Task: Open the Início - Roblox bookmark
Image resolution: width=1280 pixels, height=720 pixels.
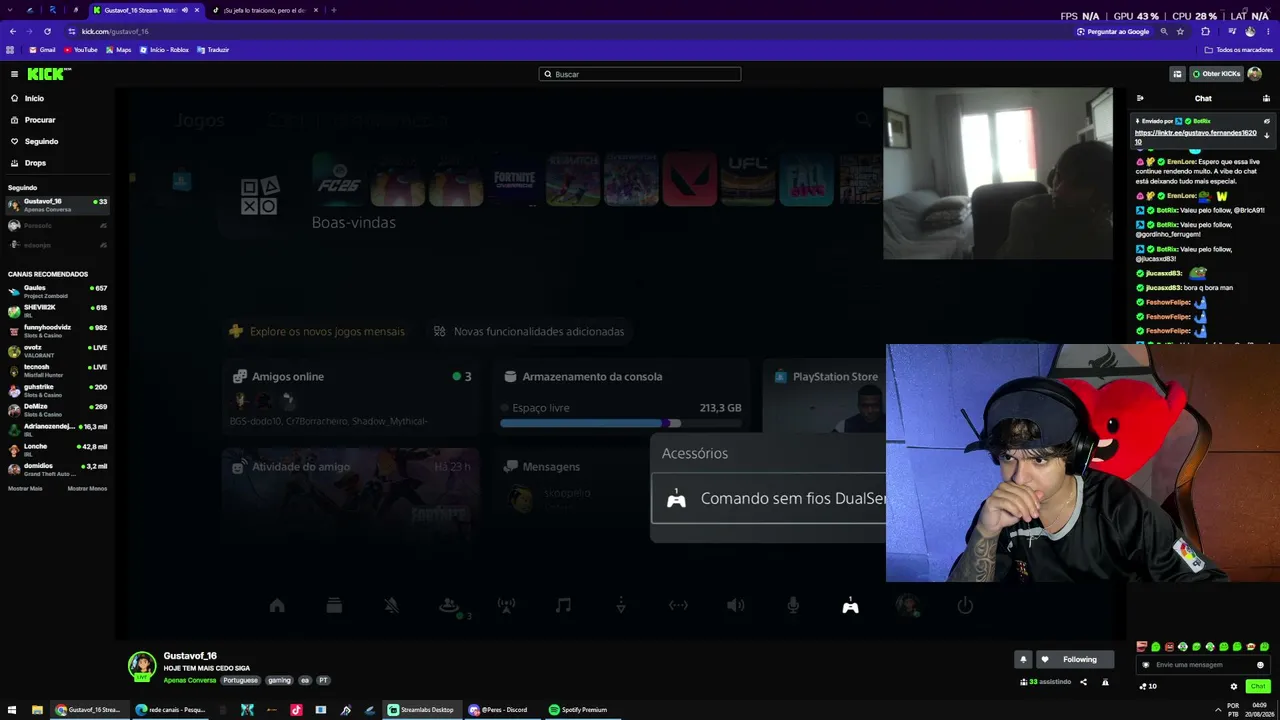Action: pos(165,50)
